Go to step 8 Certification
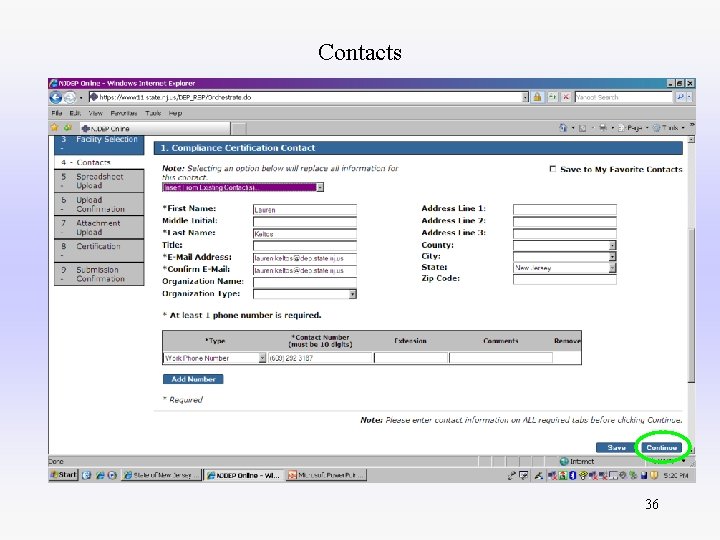The width and height of the screenshot is (720, 540). click(99, 251)
